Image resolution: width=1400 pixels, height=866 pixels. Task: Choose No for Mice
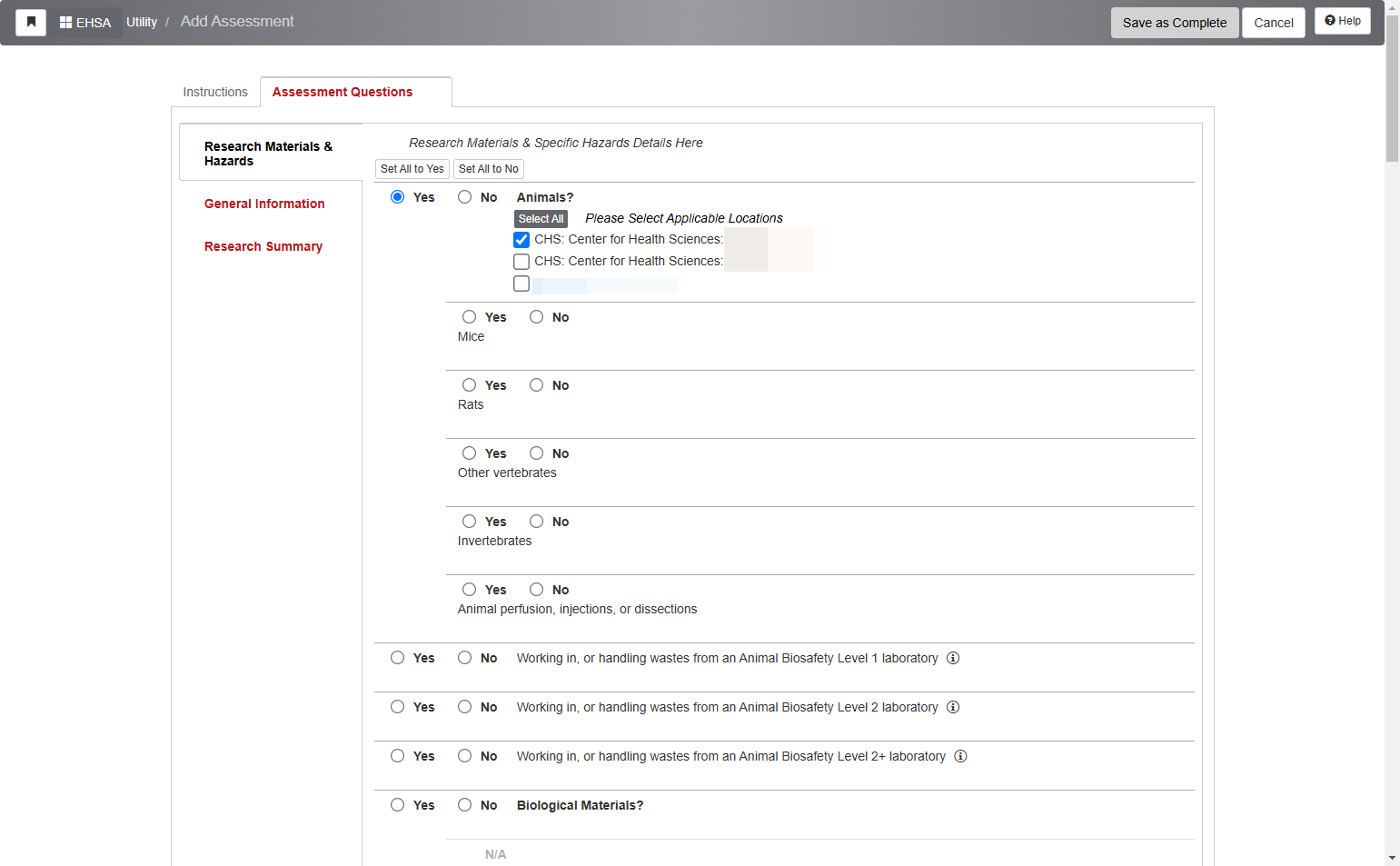coord(536,317)
